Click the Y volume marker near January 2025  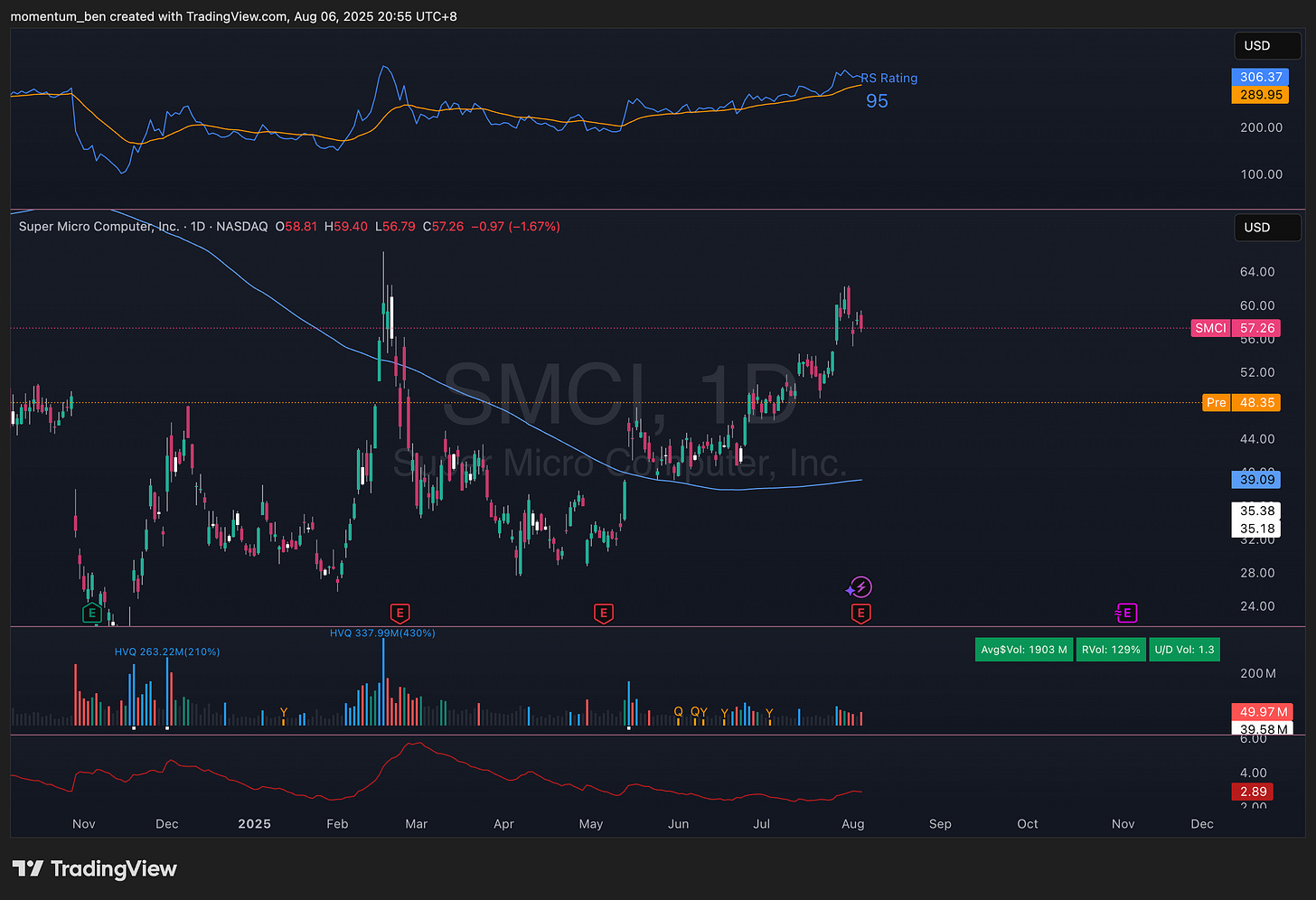[x=284, y=713]
